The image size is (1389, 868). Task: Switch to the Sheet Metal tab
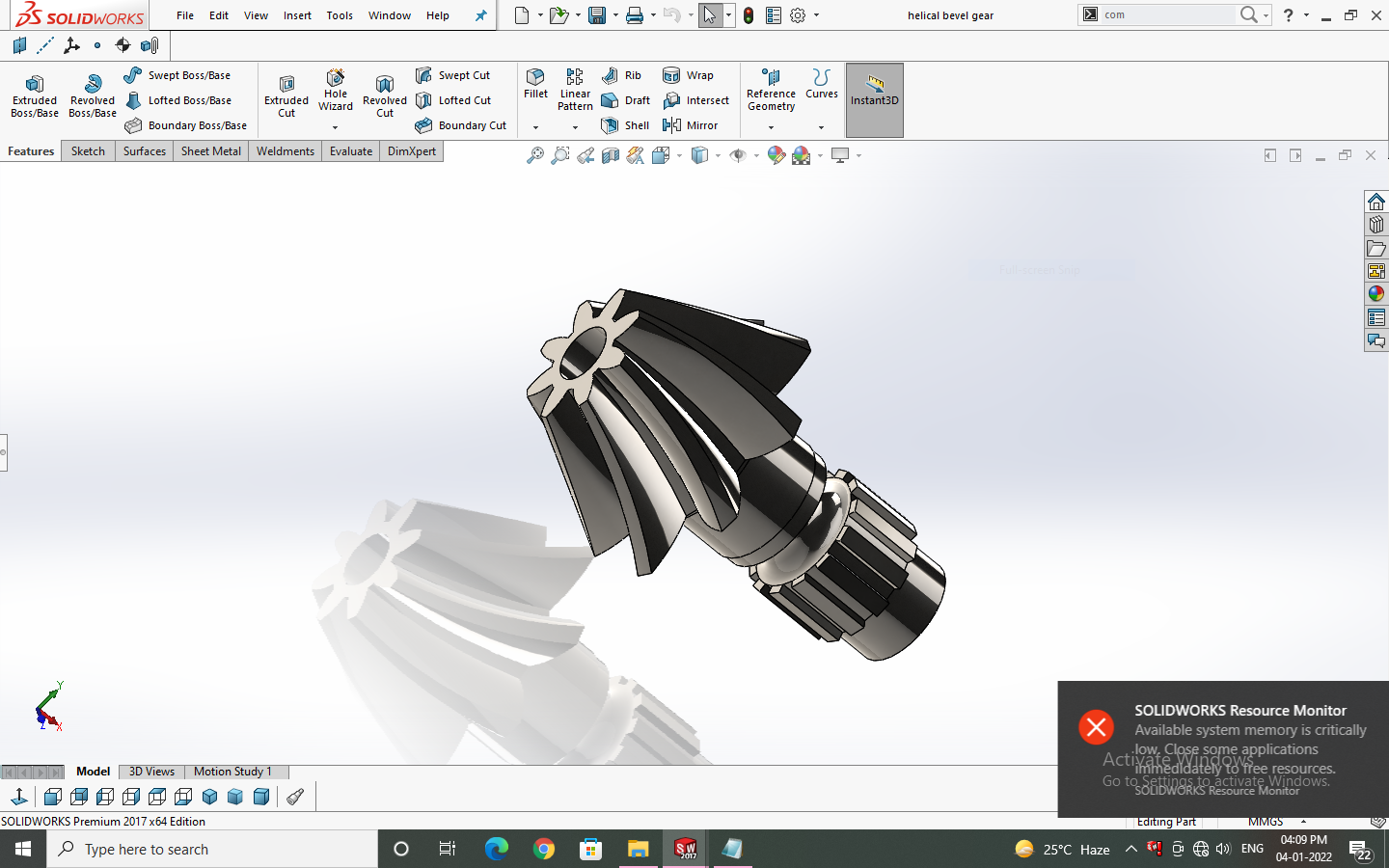click(x=211, y=151)
